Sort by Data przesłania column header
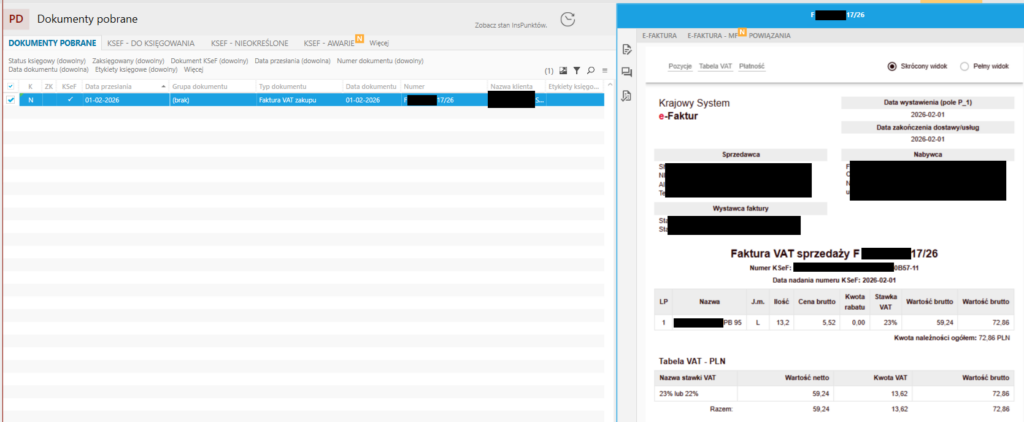 [110, 87]
